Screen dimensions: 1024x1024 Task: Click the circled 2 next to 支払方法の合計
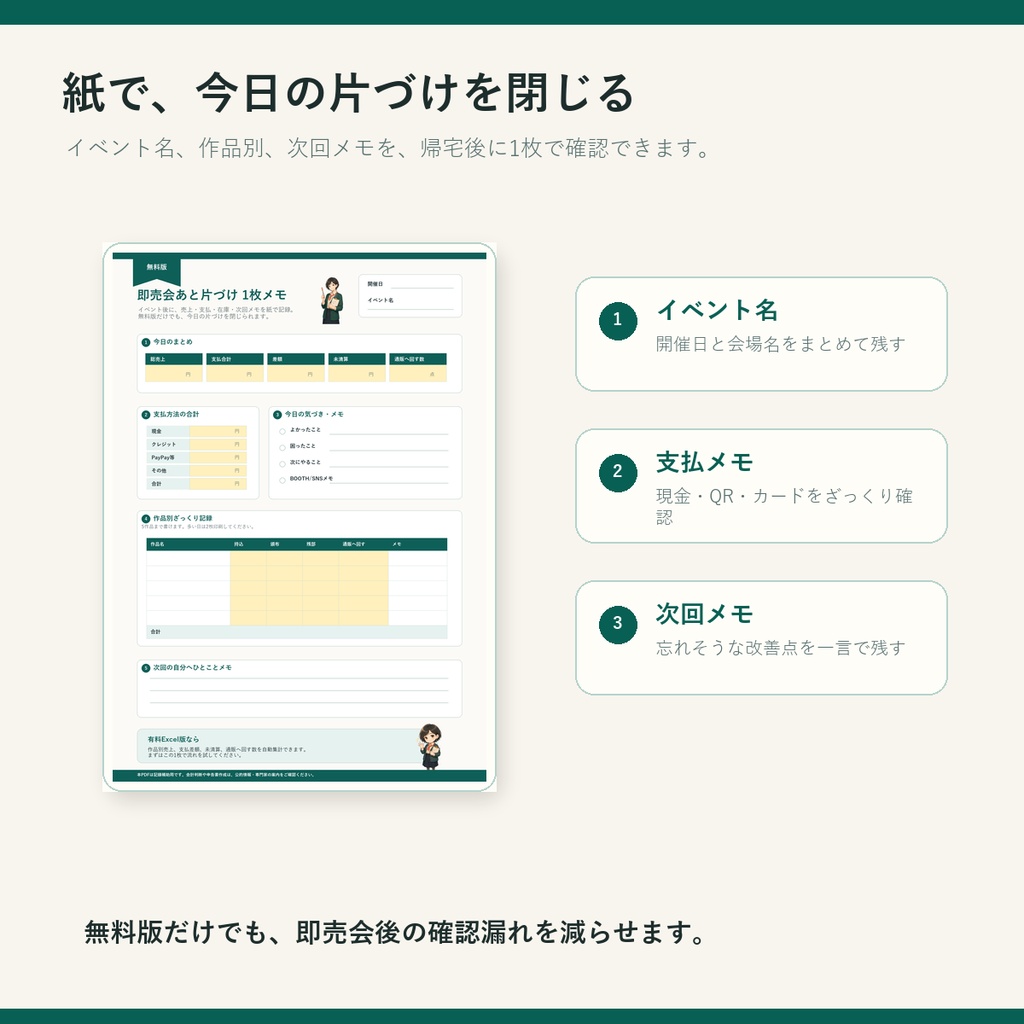pos(146,415)
